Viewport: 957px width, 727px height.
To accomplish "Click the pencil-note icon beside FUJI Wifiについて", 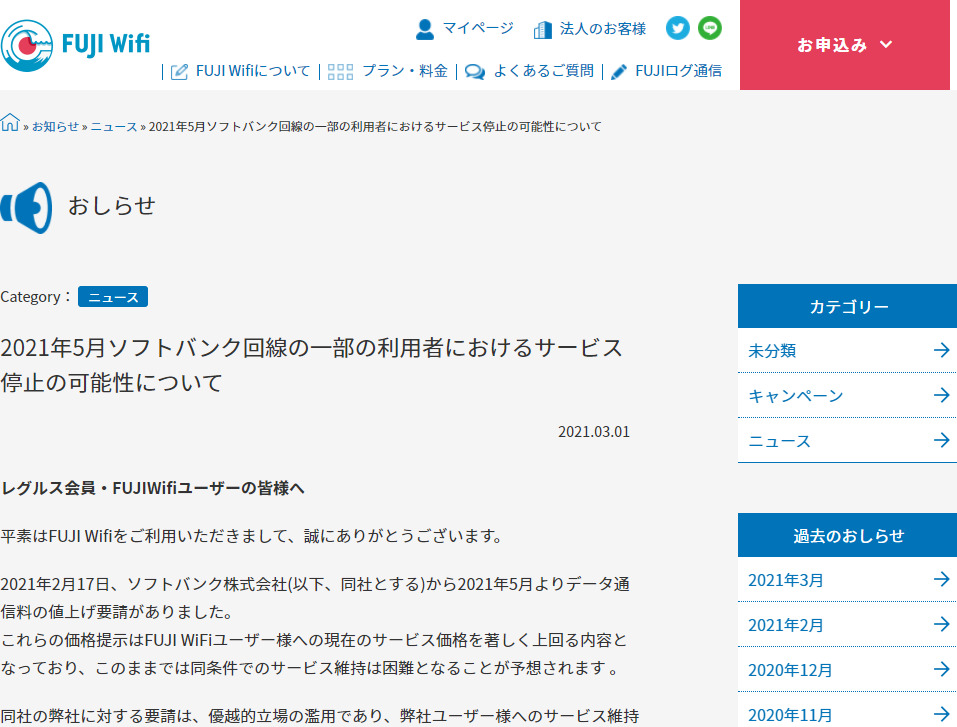I will (x=179, y=72).
